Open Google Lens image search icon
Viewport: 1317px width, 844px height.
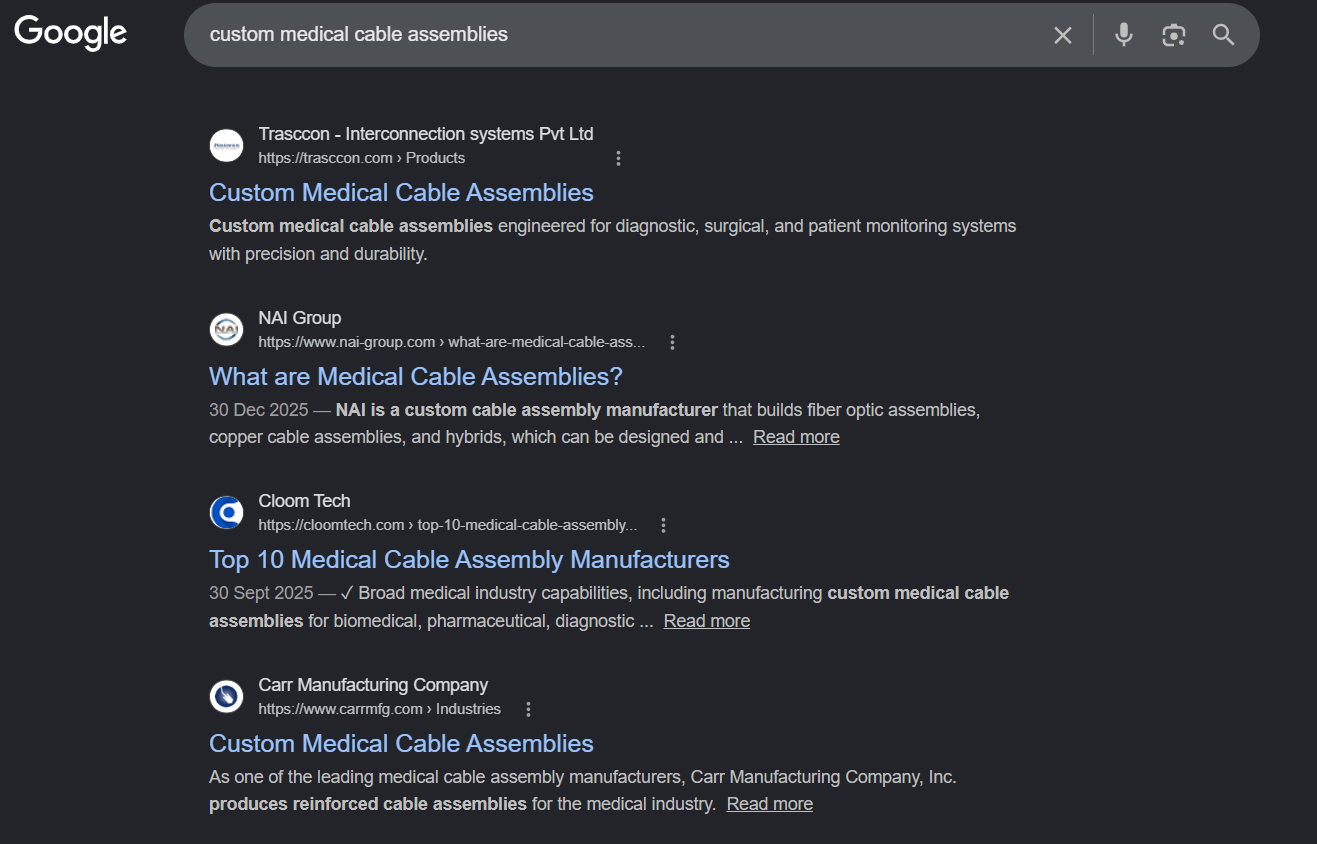(x=1174, y=35)
